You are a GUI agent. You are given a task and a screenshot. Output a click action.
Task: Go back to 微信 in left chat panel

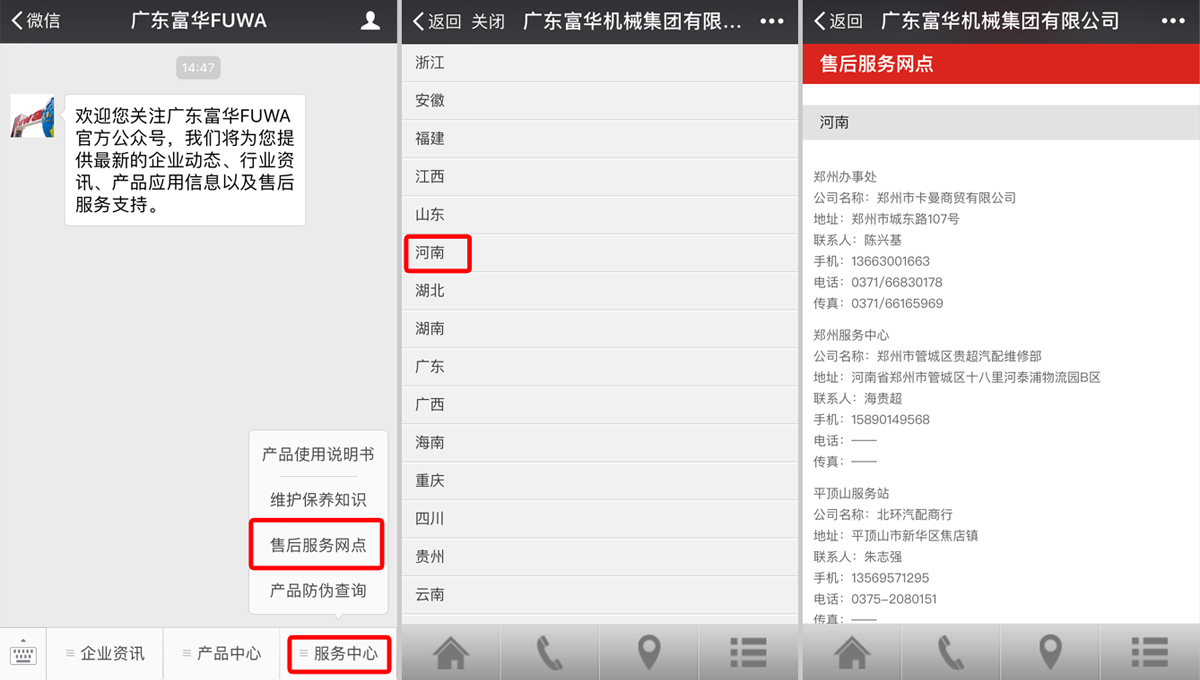point(36,21)
